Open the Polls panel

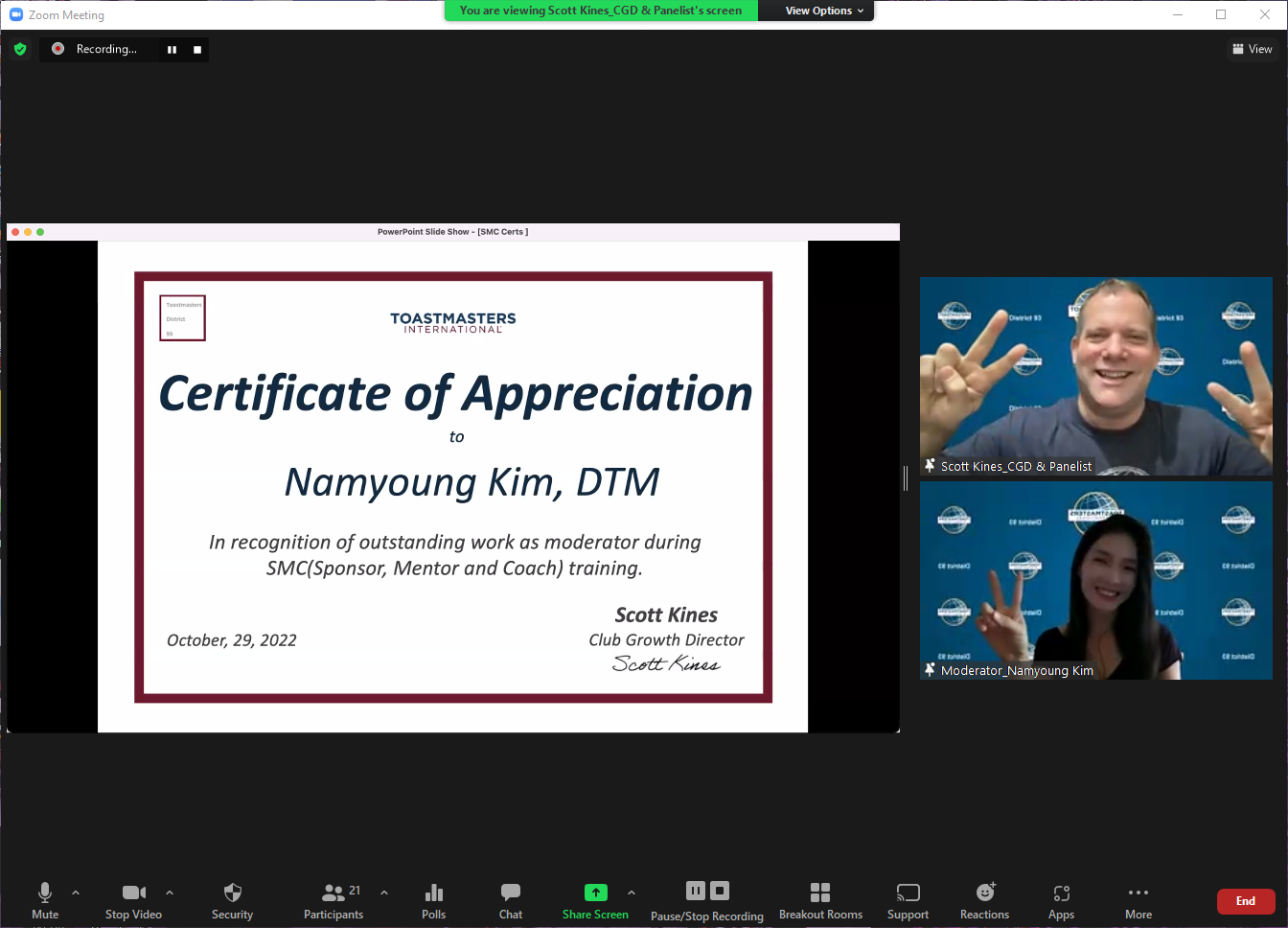point(433,900)
